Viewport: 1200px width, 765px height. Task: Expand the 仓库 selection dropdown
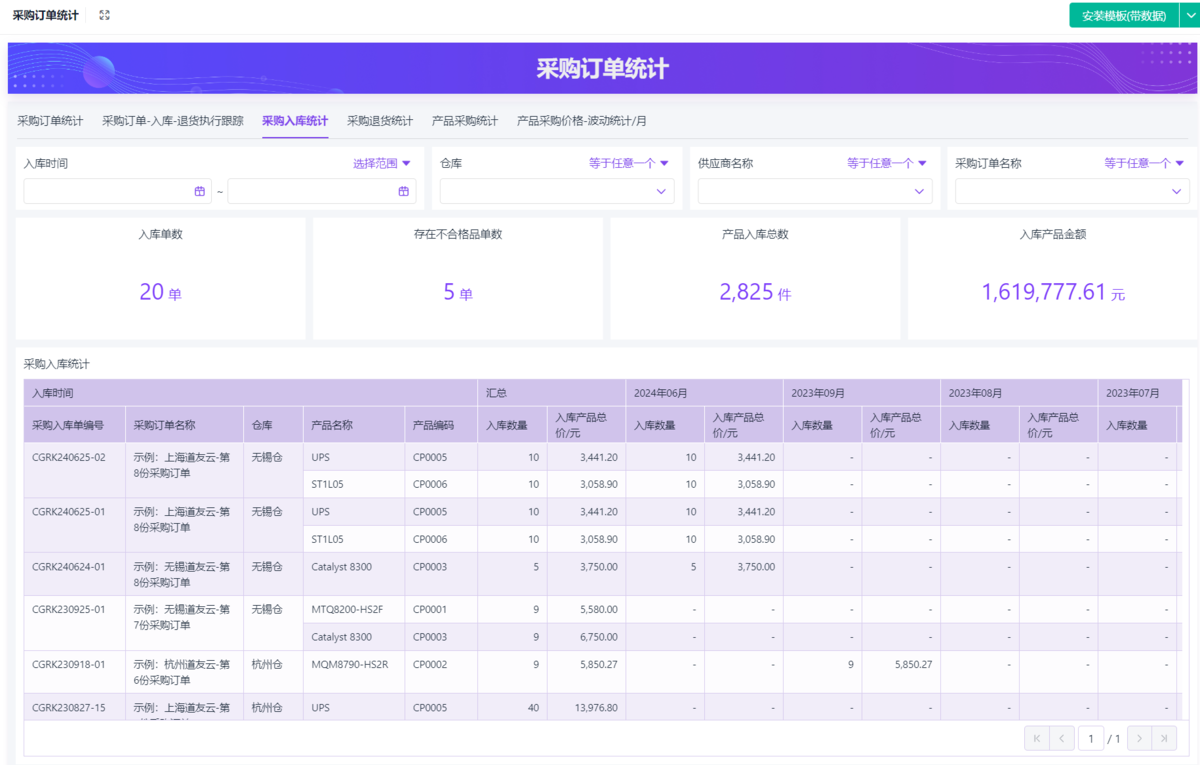click(661, 191)
